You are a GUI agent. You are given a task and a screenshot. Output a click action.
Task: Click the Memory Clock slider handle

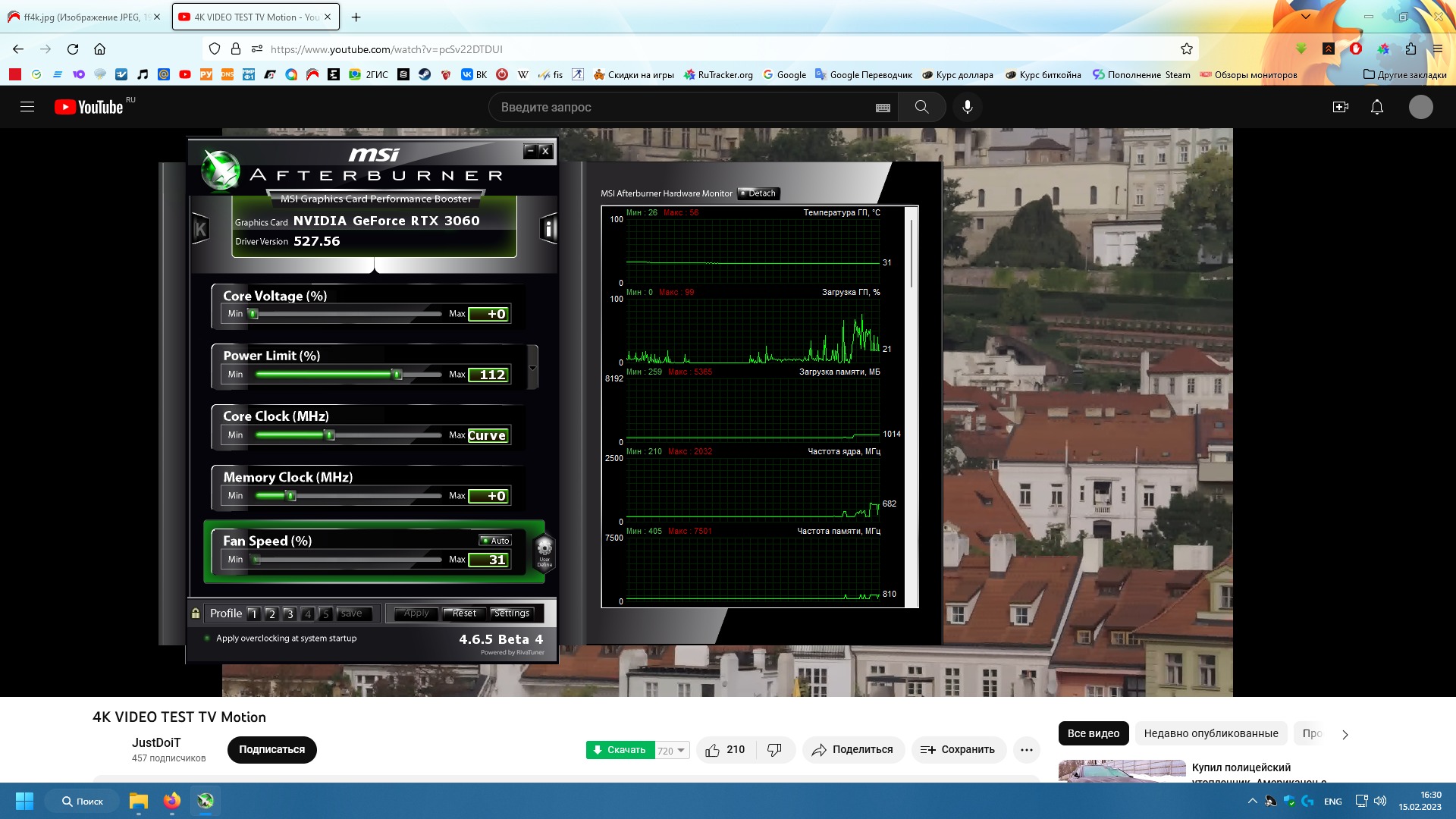point(290,496)
